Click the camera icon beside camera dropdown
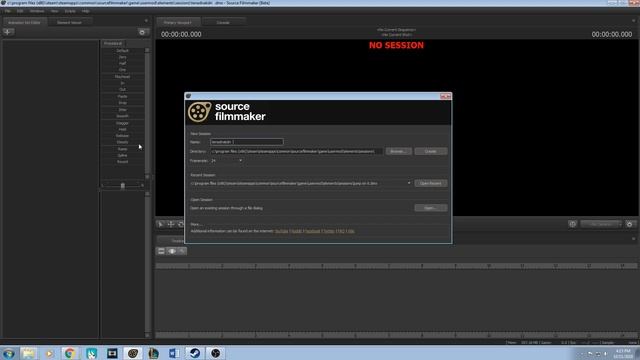Screen dimensions: 640x360 (573, 224)
